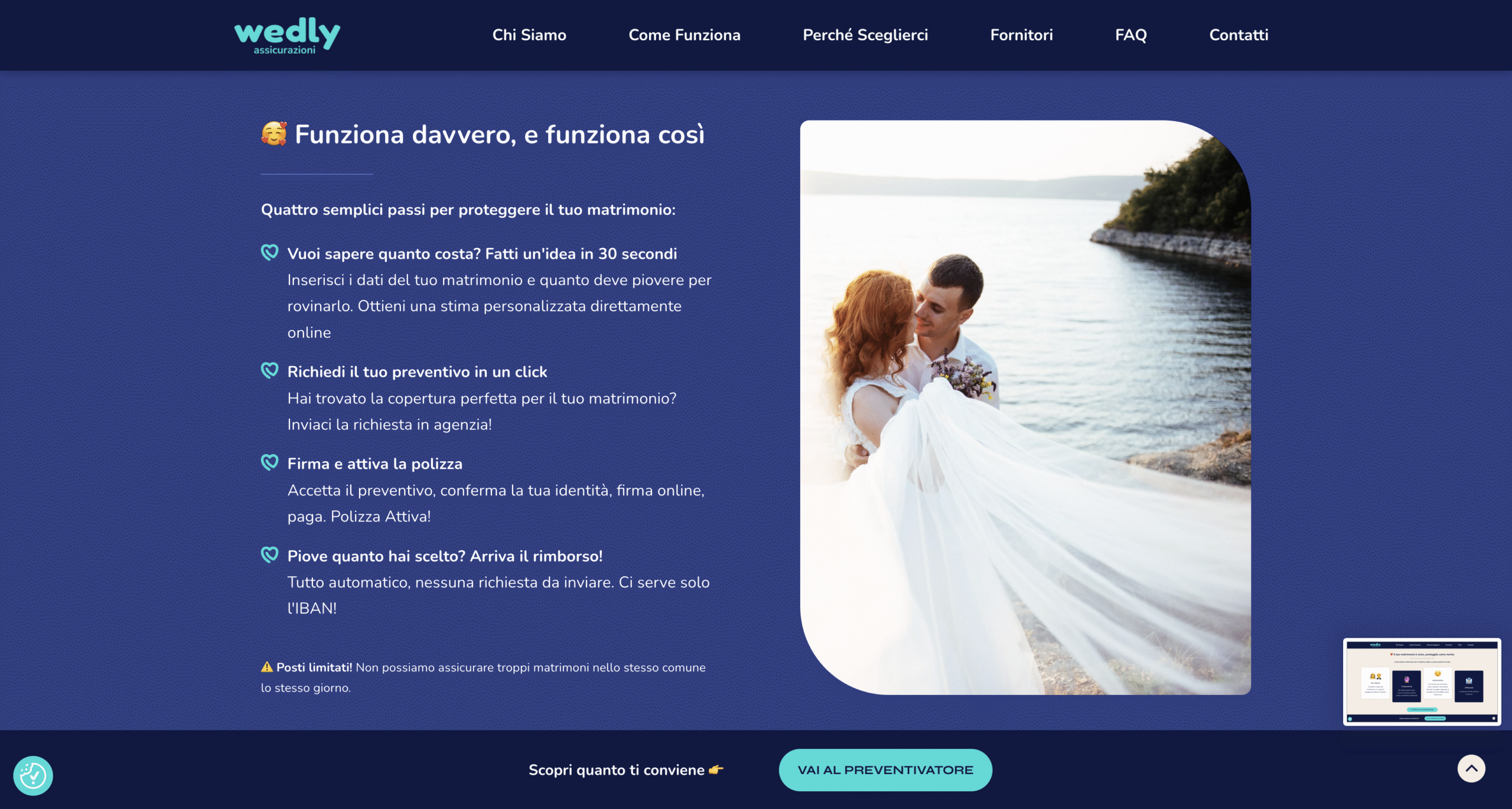The height and width of the screenshot is (809, 1512).
Task: Open the Chi Siamo menu item
Action: coord(529,35)
